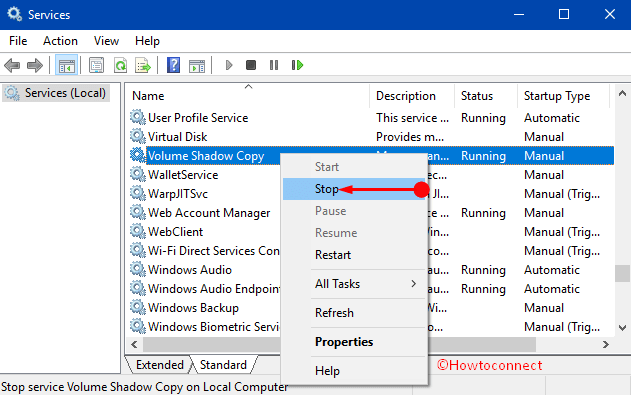
Task: Click Automatic startup type of User Profile Service
Action: (x=552, y=118)
